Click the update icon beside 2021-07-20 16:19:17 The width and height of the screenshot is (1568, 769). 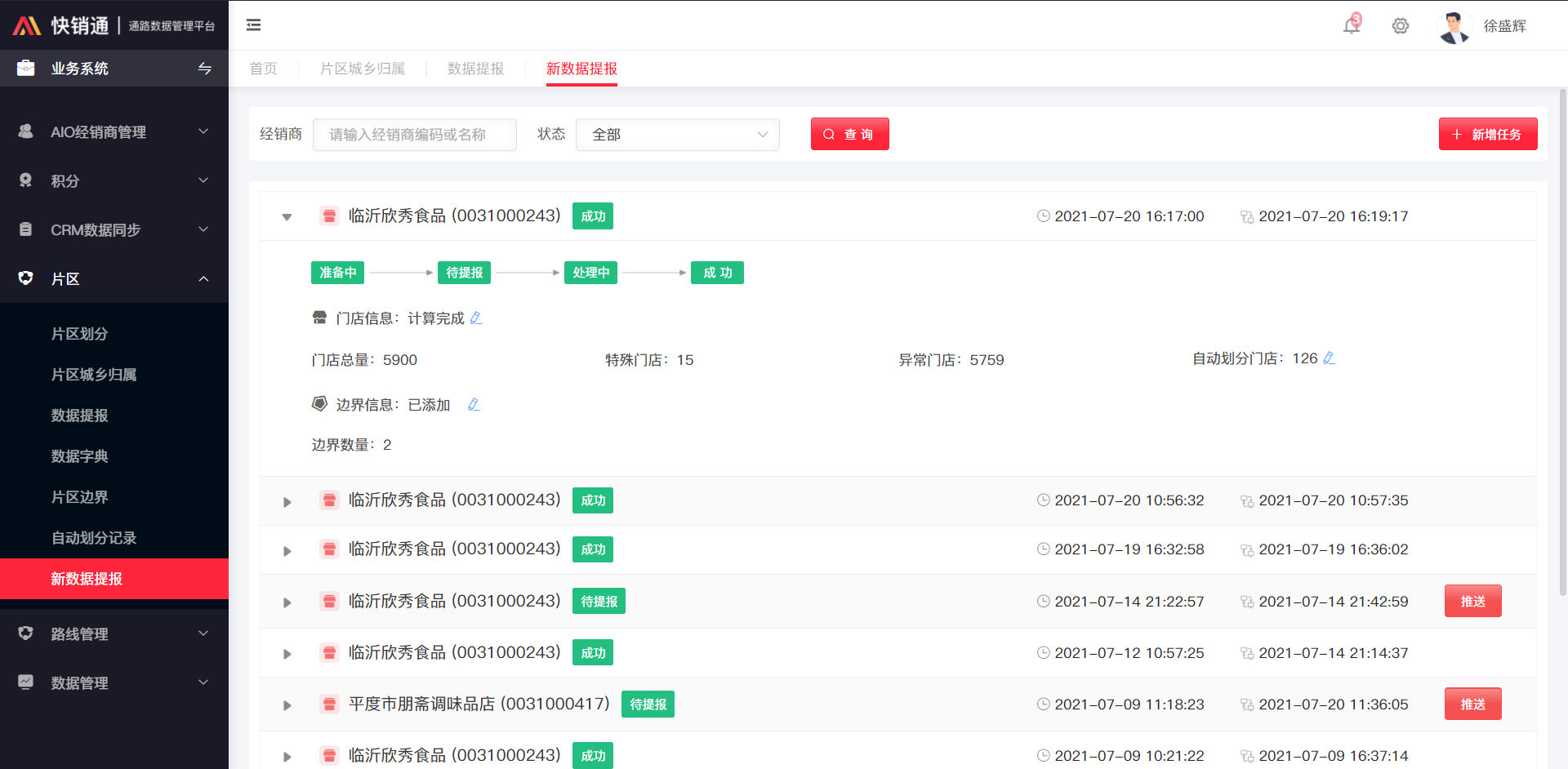(x=1247, y=216)
